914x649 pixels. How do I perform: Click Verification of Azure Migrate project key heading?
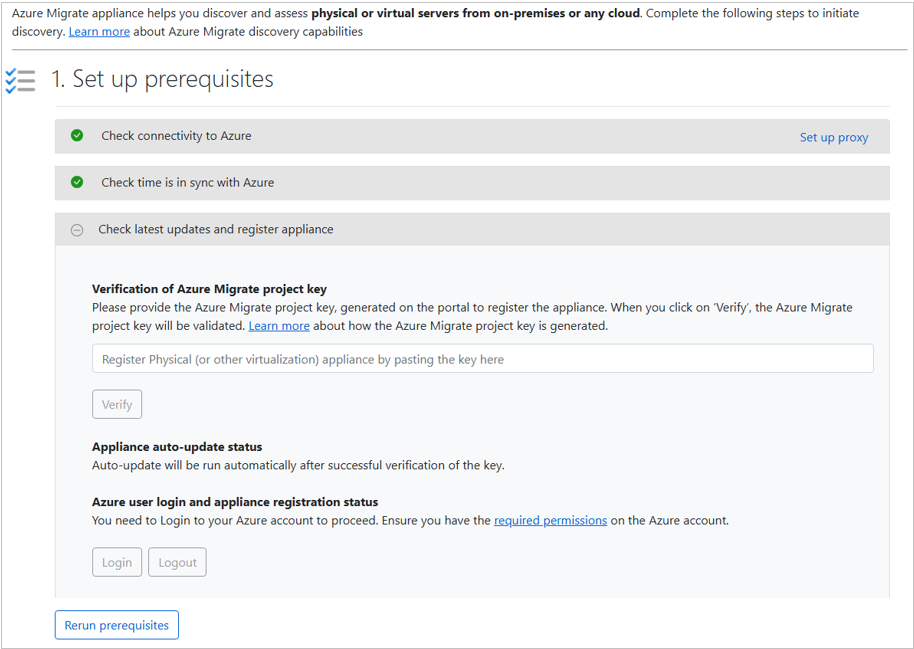pyautogui.click(x=209, y=289)
